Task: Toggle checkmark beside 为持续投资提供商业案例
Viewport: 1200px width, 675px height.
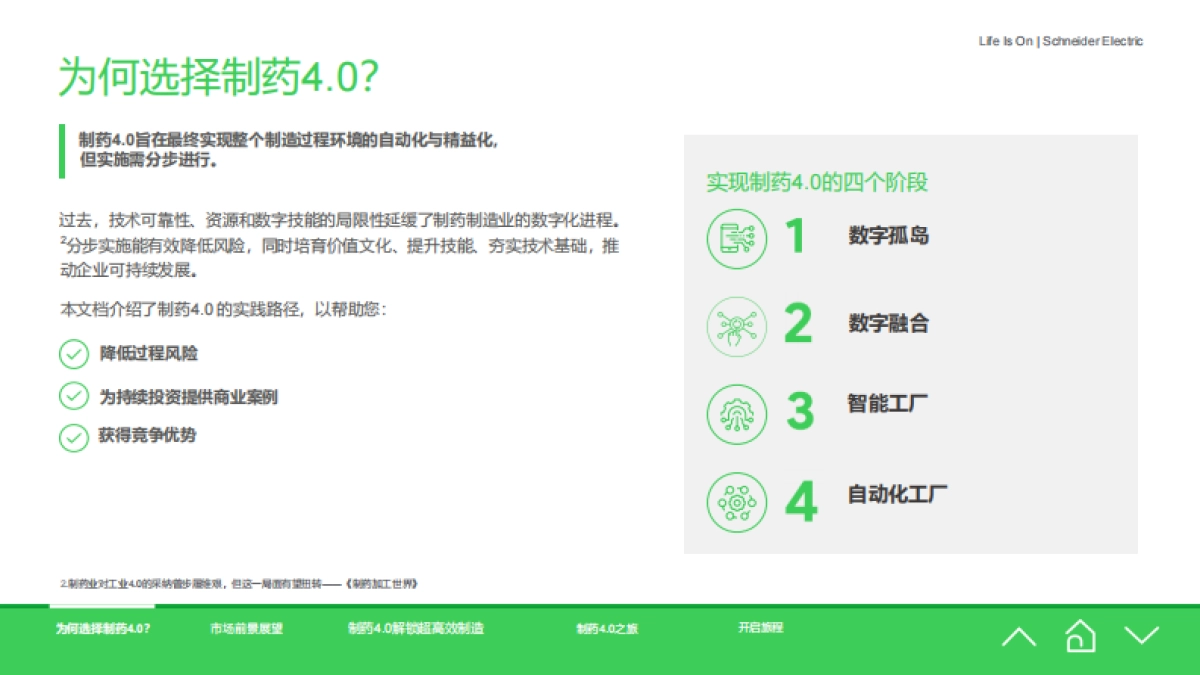Action: point(74,396)
